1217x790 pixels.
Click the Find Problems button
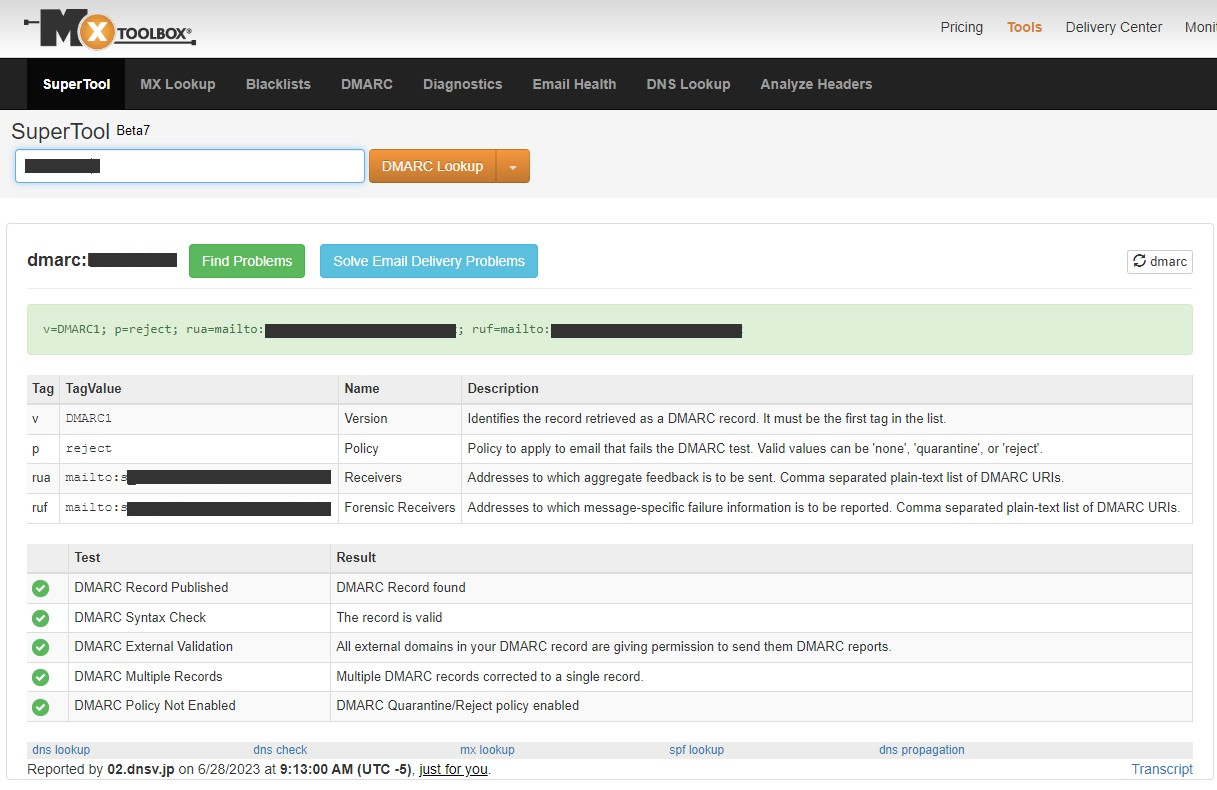tap(247, 261)
